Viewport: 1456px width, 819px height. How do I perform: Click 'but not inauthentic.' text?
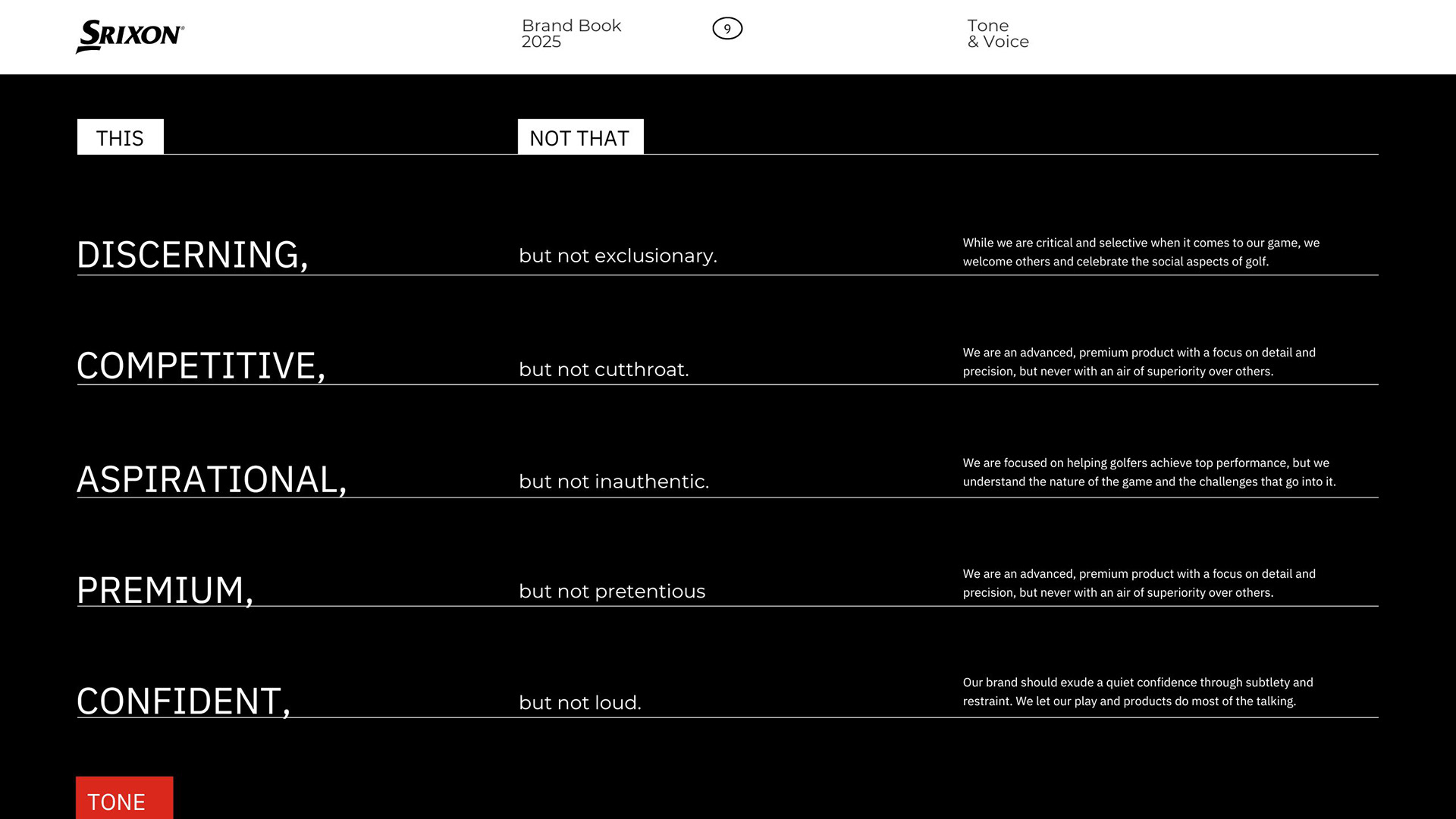(613, 482)
